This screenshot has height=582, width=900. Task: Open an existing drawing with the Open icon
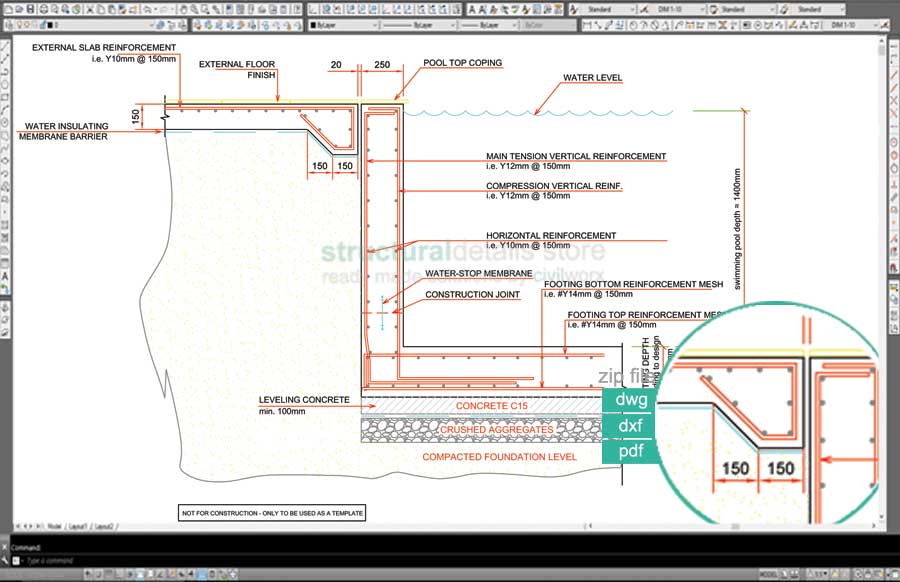click(19, 8)
